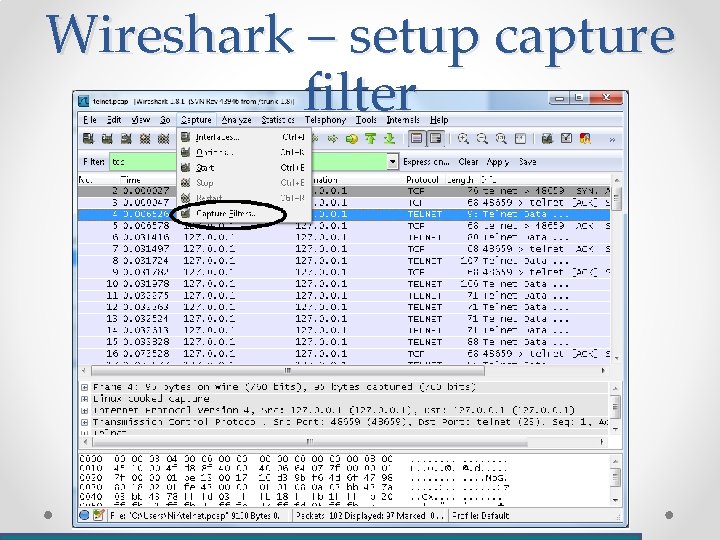Click the Restart capture toolbar icon

tap(163, 138)
